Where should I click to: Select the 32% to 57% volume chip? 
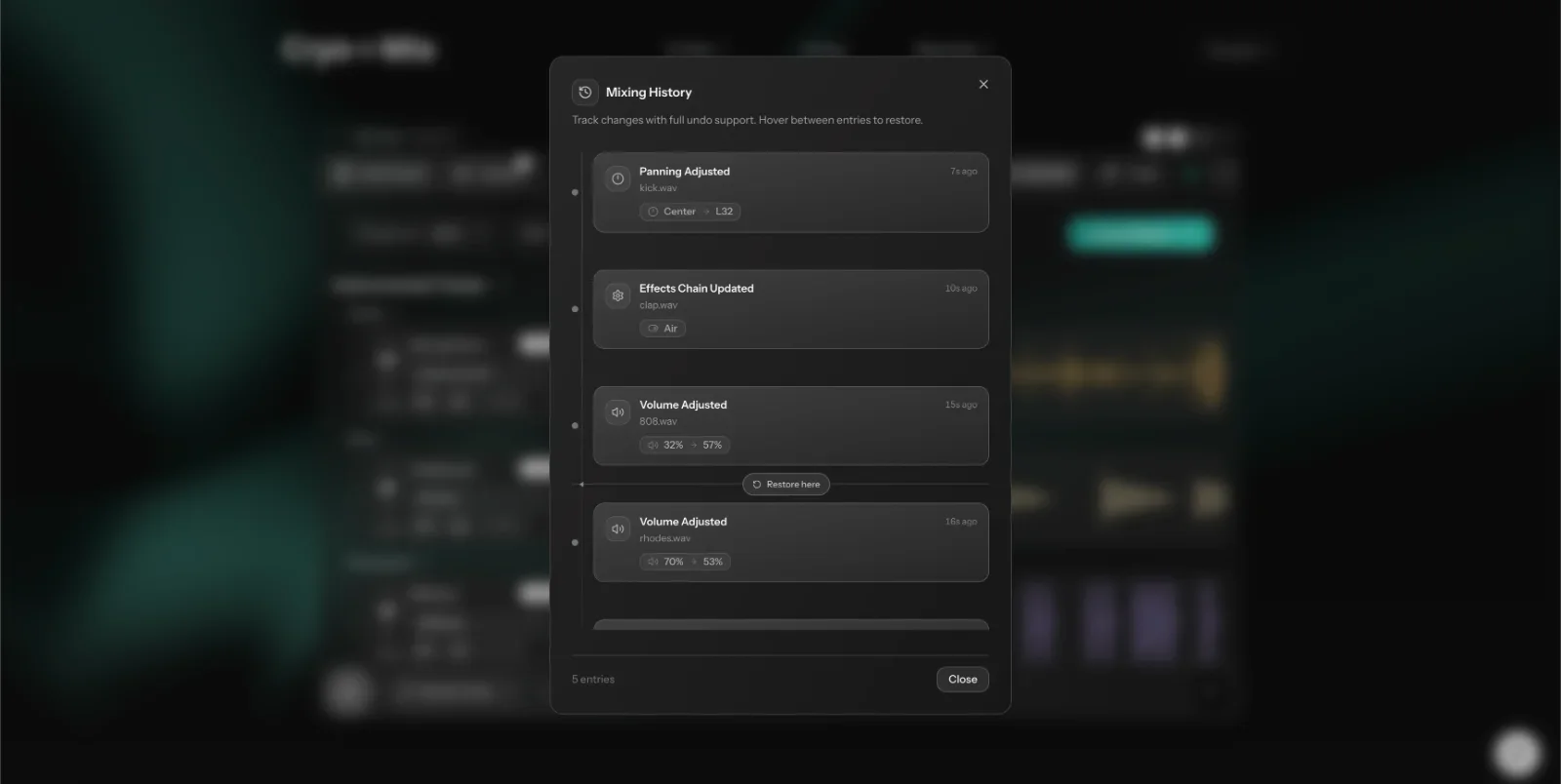685,445
